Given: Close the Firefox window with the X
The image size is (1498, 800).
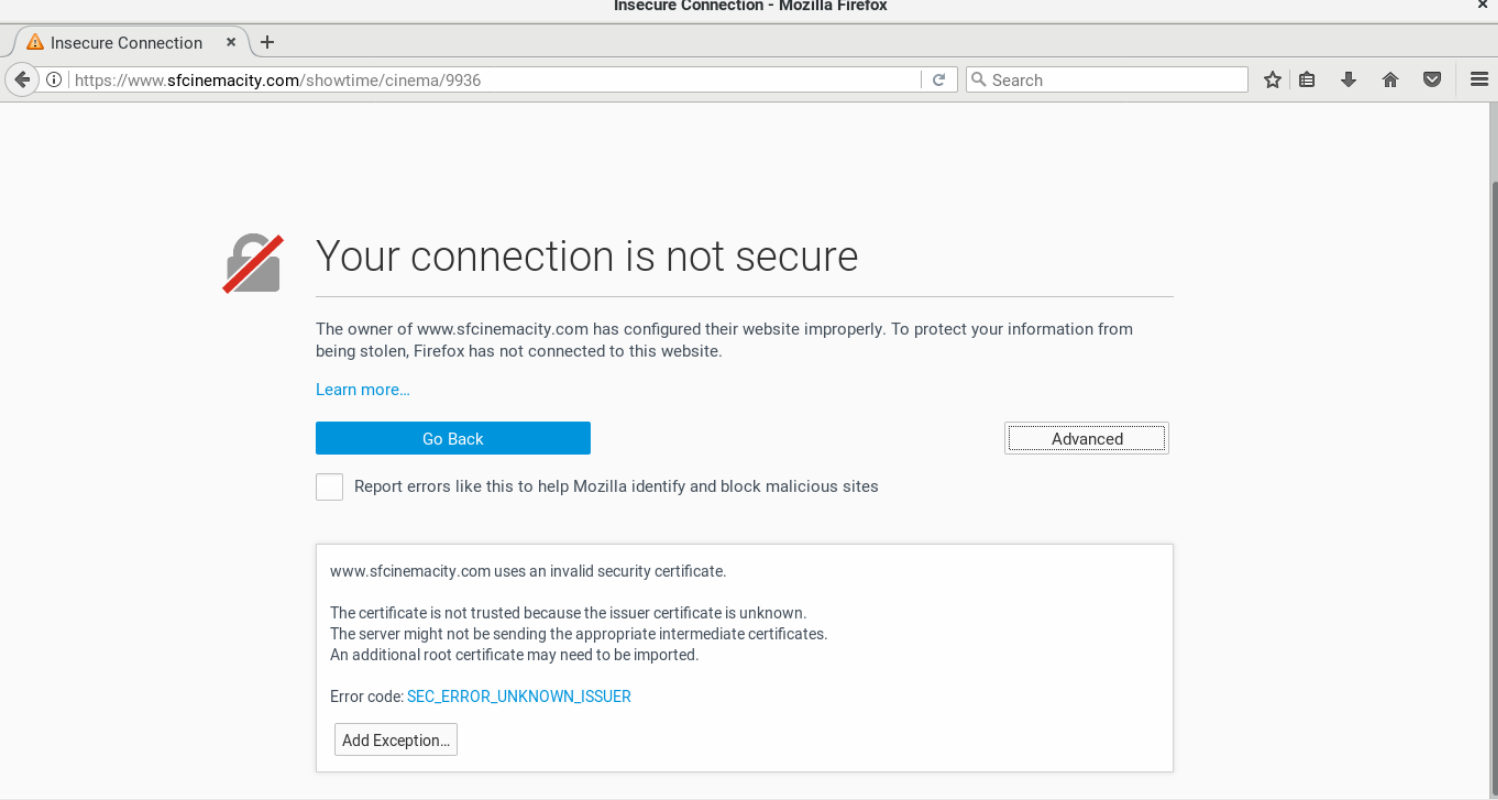Looking at the screenshot, I should tap(1483, 6).
